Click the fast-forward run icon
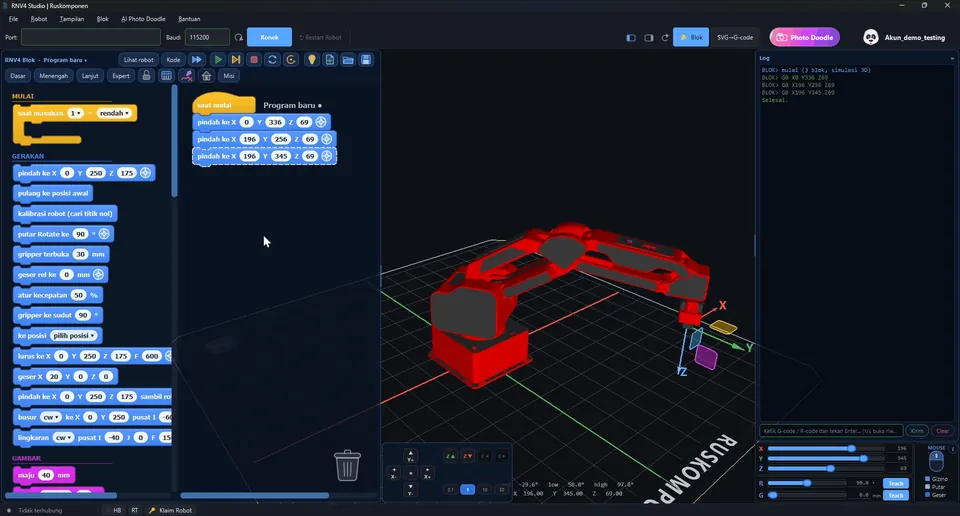This screenshot has height=516, width=960. click(x=197, y=59)
